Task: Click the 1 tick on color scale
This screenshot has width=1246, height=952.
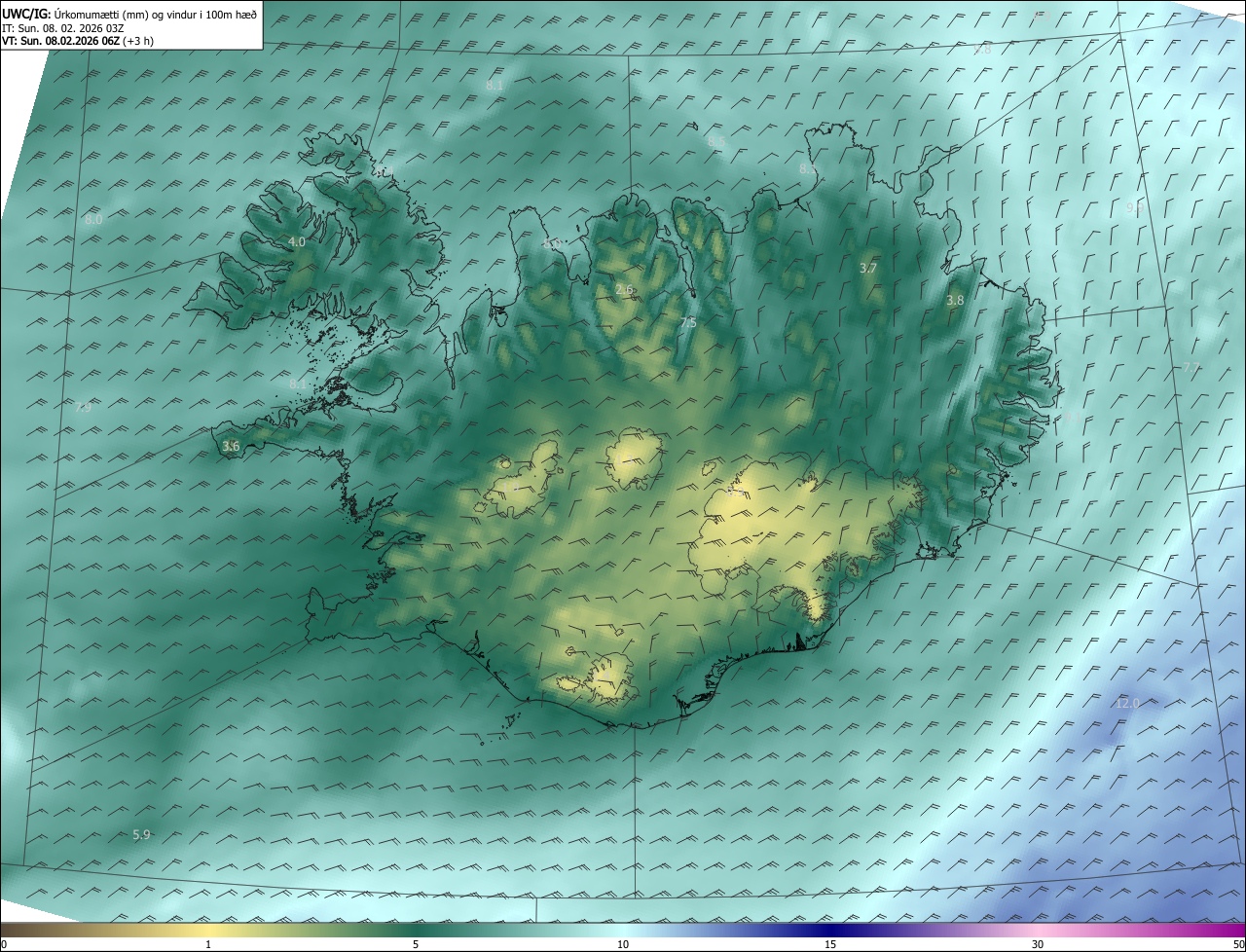Action: point(208,944)
